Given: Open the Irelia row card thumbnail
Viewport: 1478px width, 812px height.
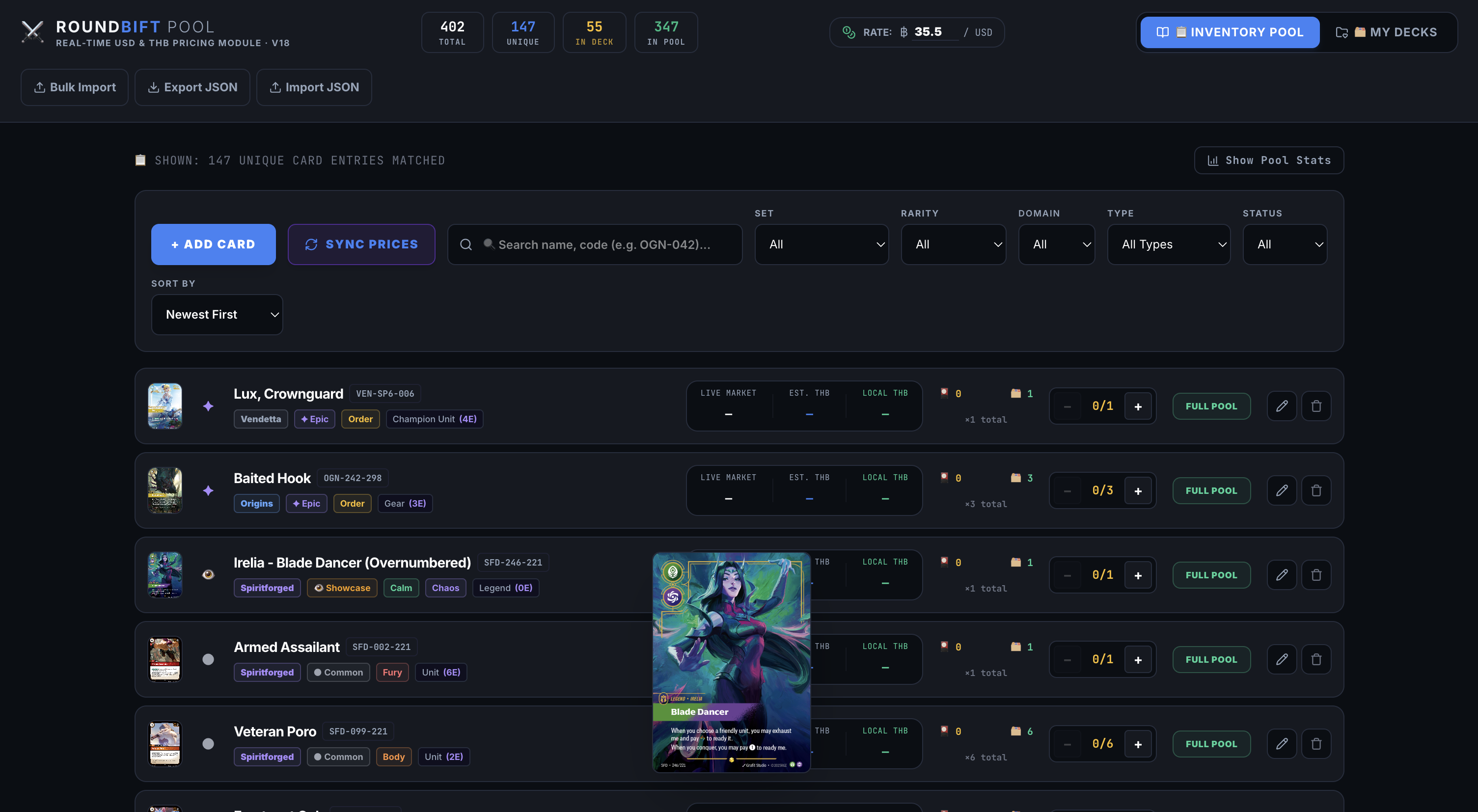Looking at the screenshot, I should coord(164,574).
